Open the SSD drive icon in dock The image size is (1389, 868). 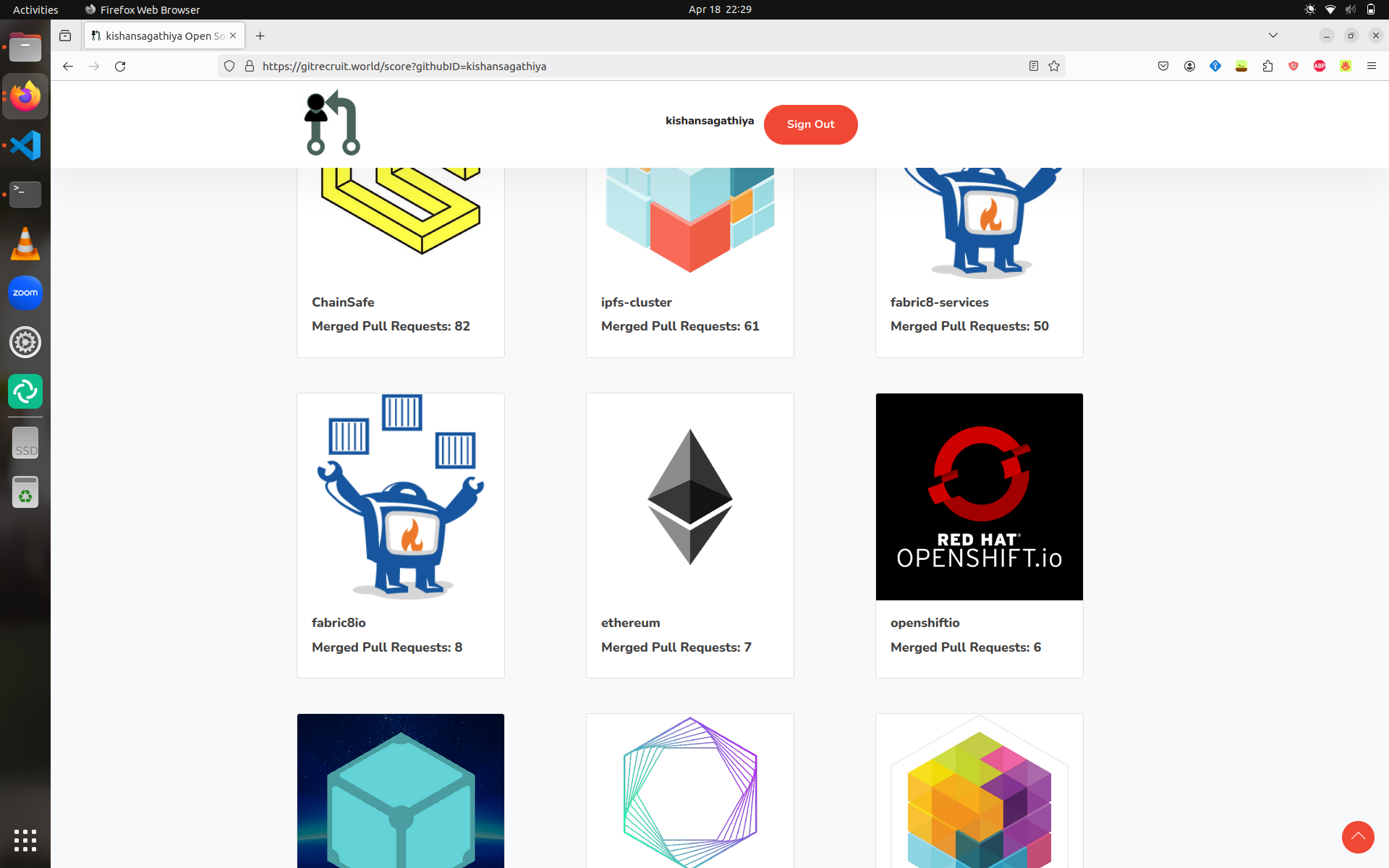pyautogui.click(x=25, y=443)
